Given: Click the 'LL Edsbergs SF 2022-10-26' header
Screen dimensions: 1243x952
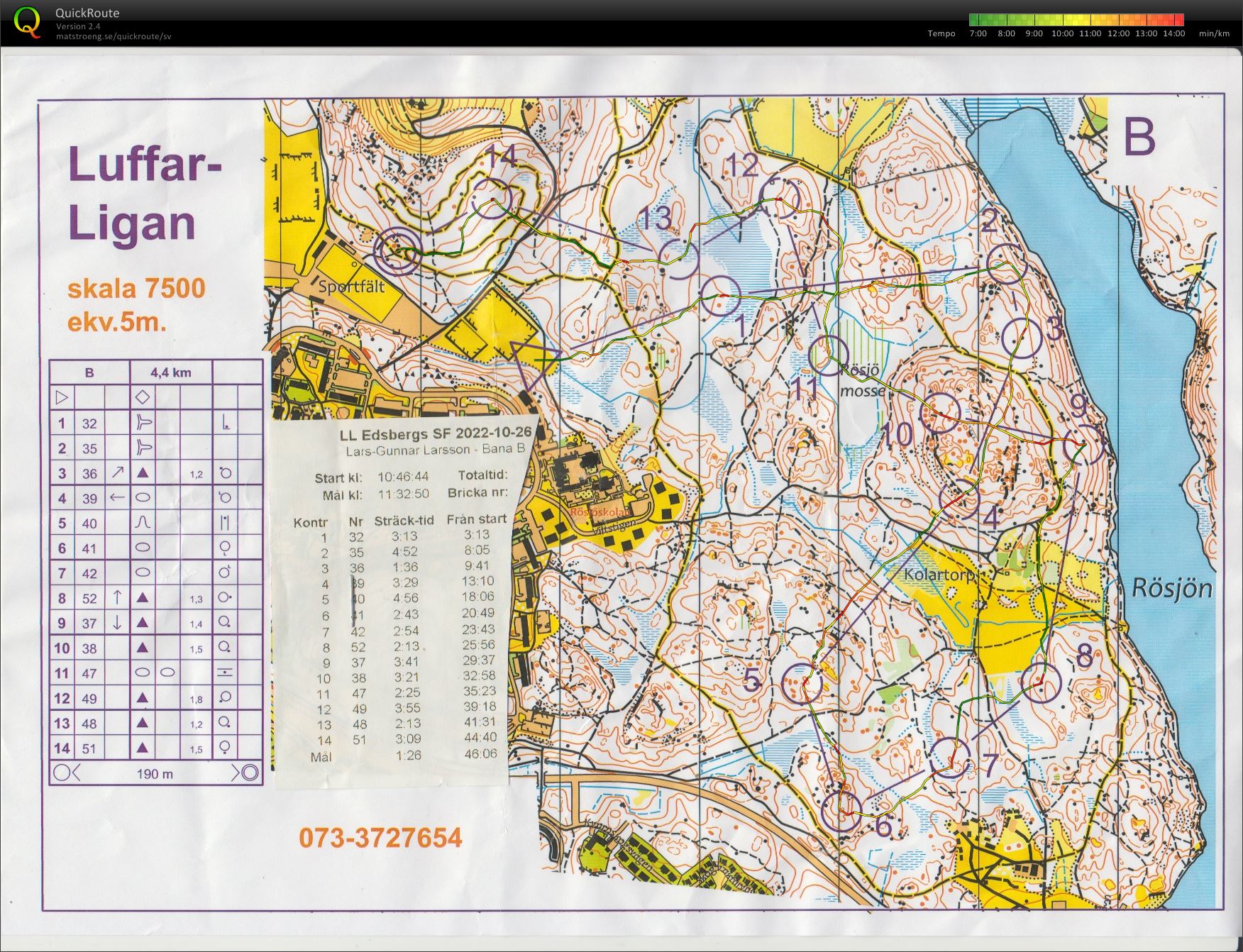Looking at the screenshot, I should pos(436,434).
